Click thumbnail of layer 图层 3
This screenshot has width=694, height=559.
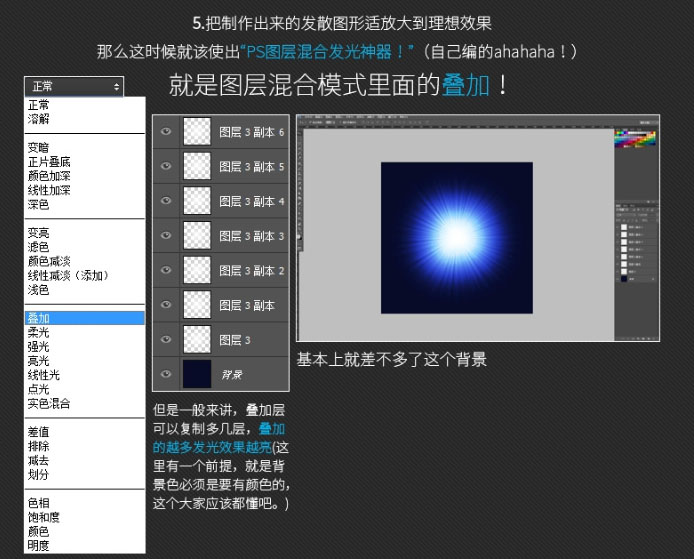(x=197, y=339)
